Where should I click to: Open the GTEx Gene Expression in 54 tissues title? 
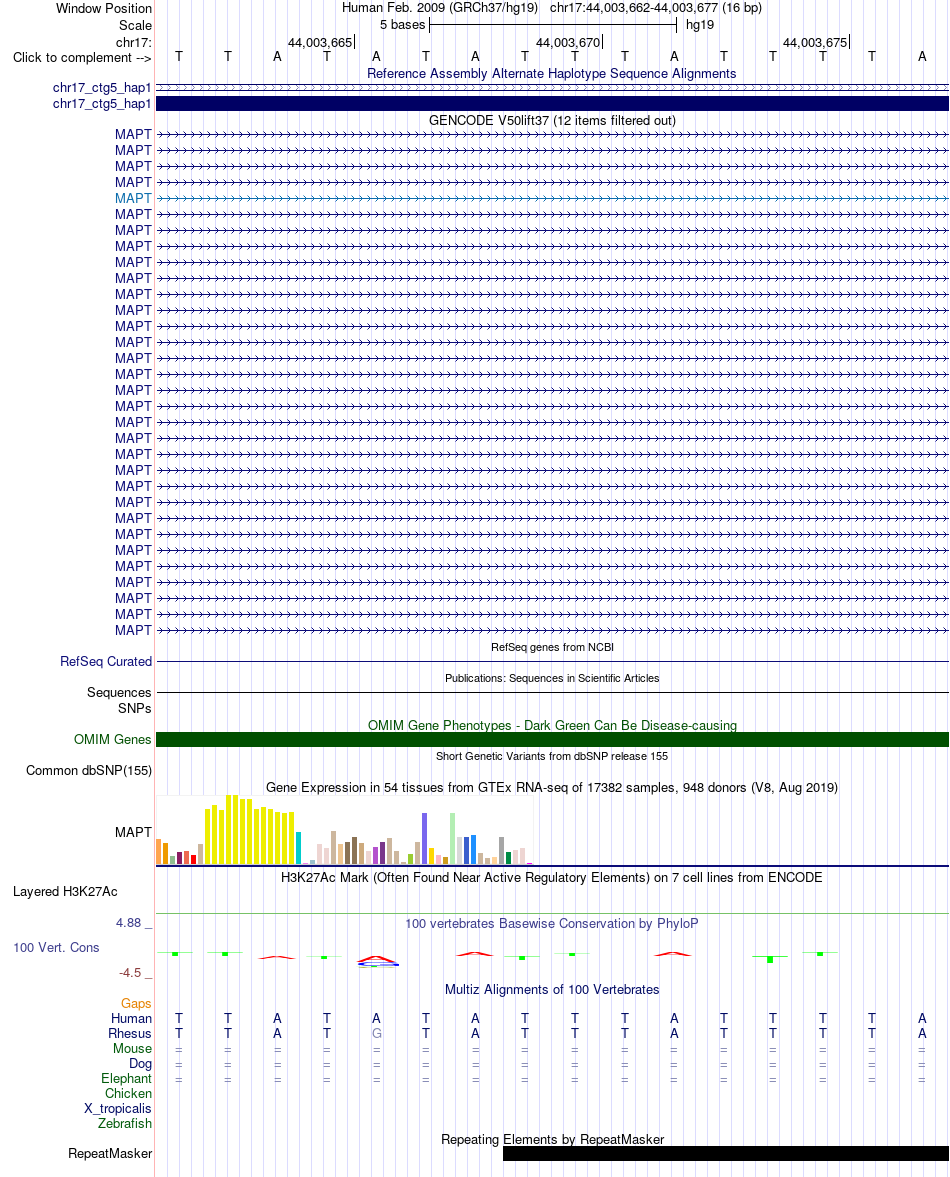(x=552, y=787)
